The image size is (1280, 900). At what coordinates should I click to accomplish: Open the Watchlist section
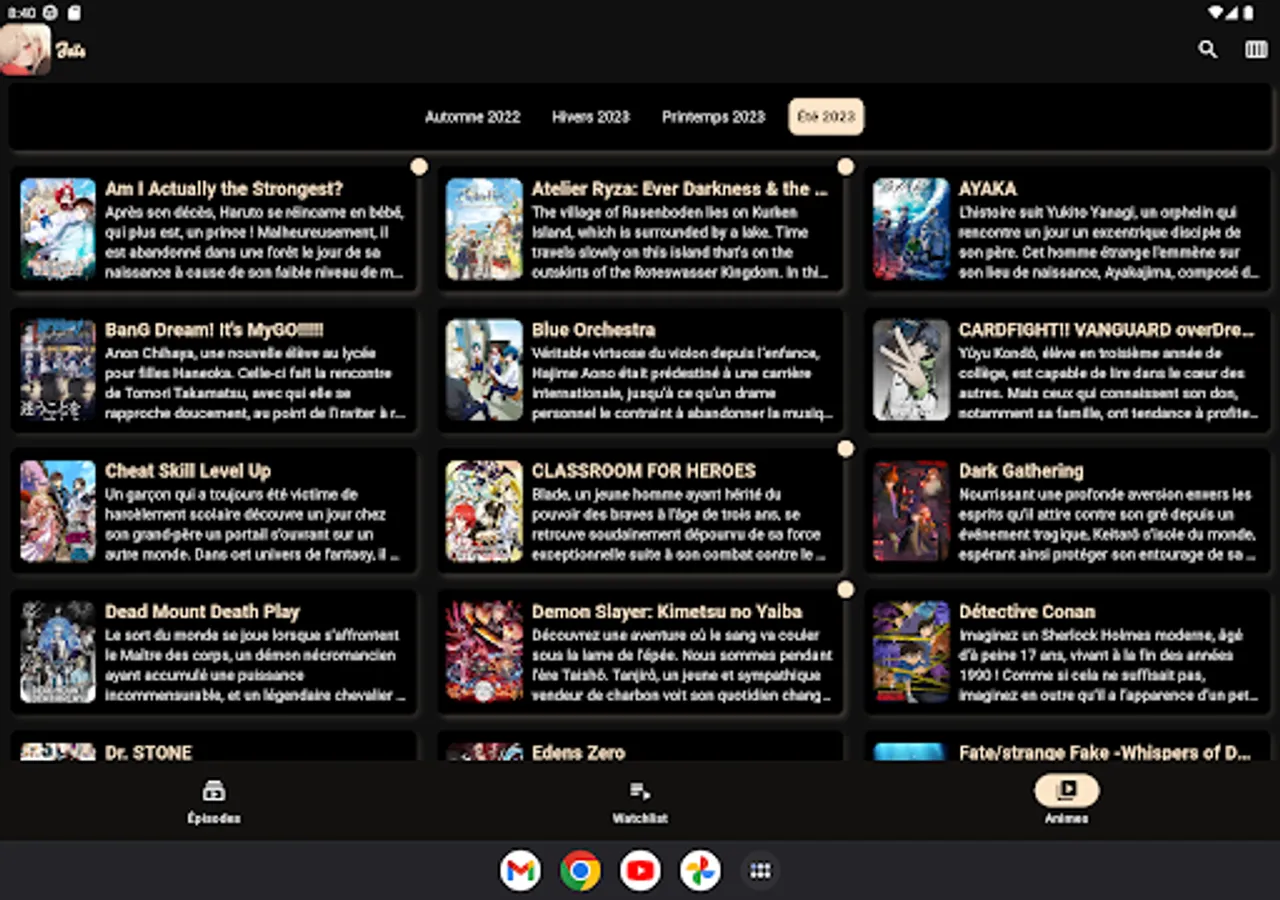pos(640,802)
